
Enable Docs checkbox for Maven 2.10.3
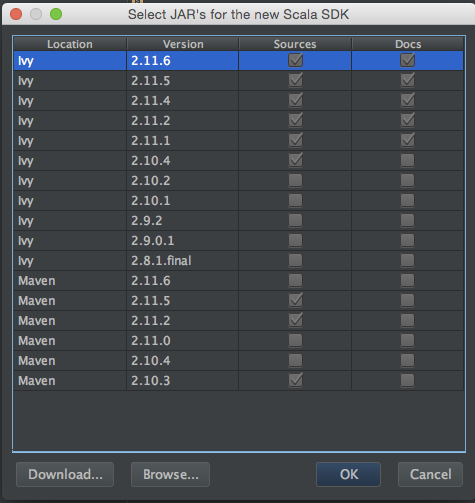pyautogui.click(x=407, y=380)
